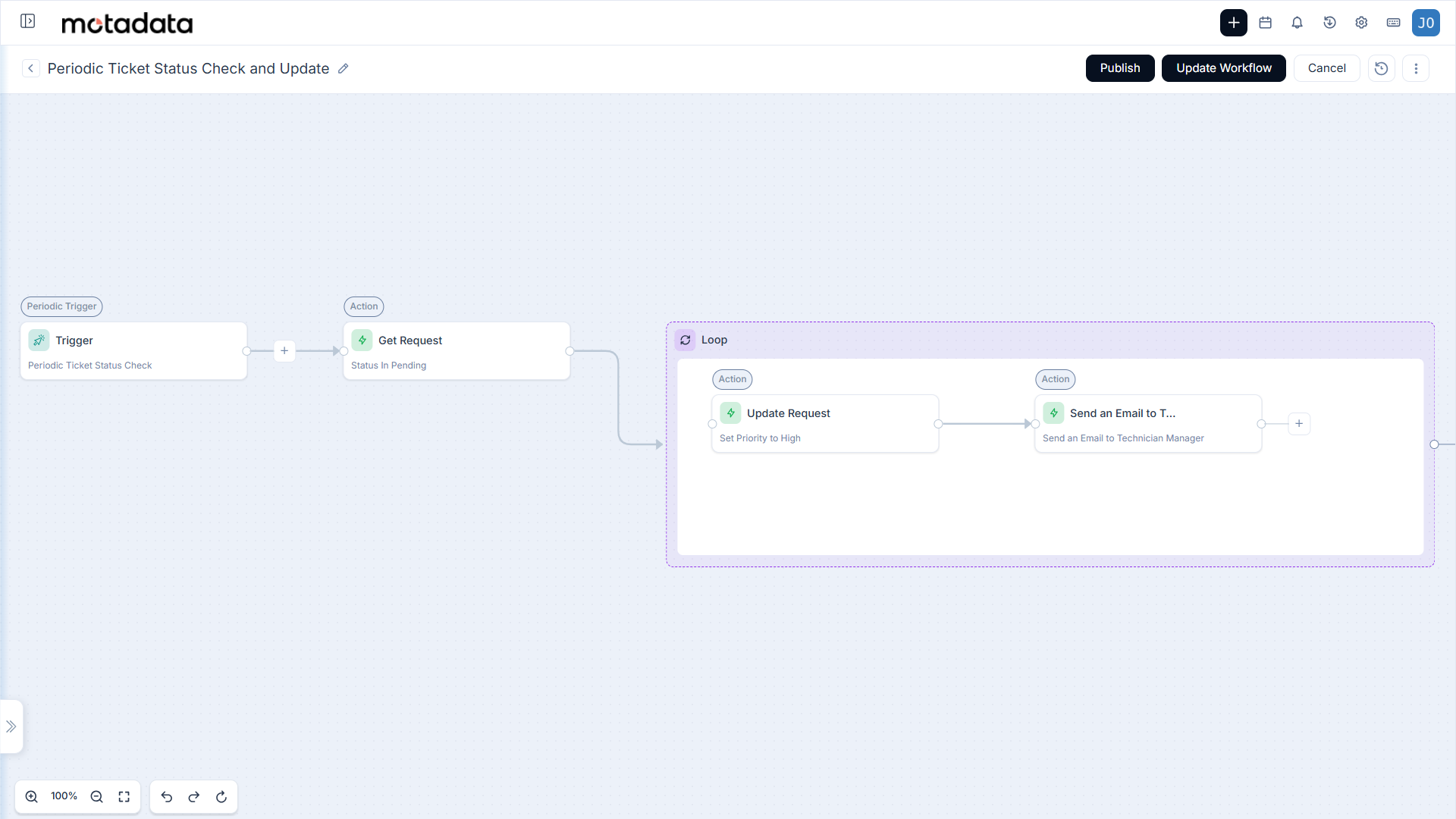1456x819 pixels.
Task: Go back using the left chevron
Action: tap(30, 68)
